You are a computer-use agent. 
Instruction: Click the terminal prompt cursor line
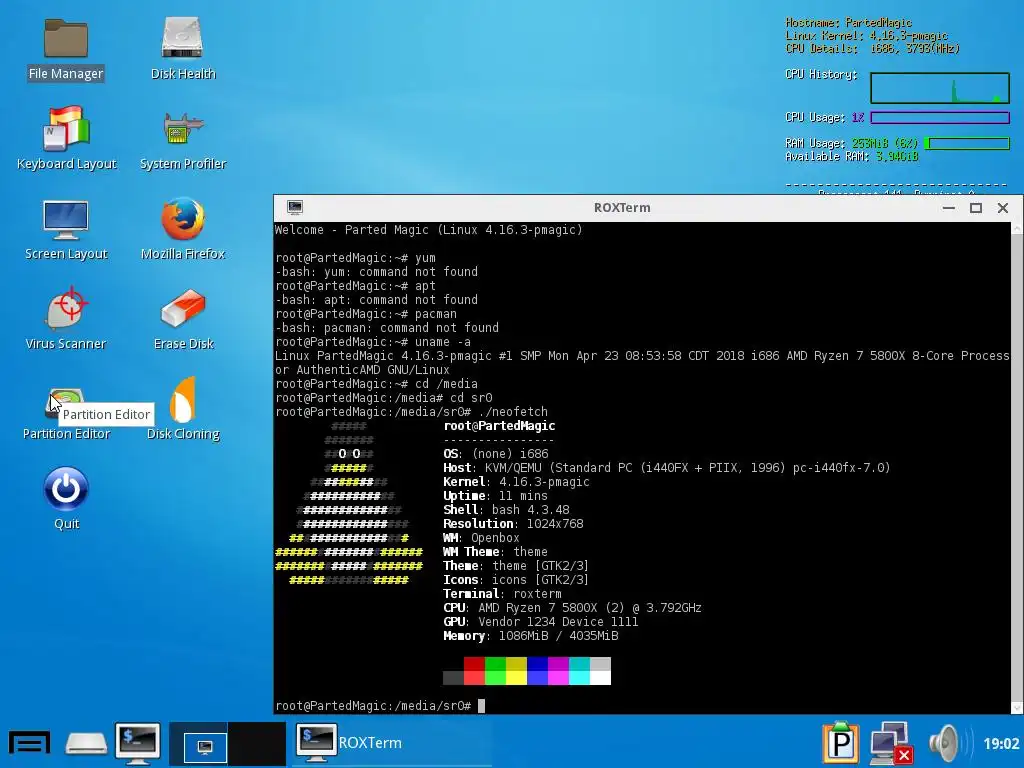(380, 705)
